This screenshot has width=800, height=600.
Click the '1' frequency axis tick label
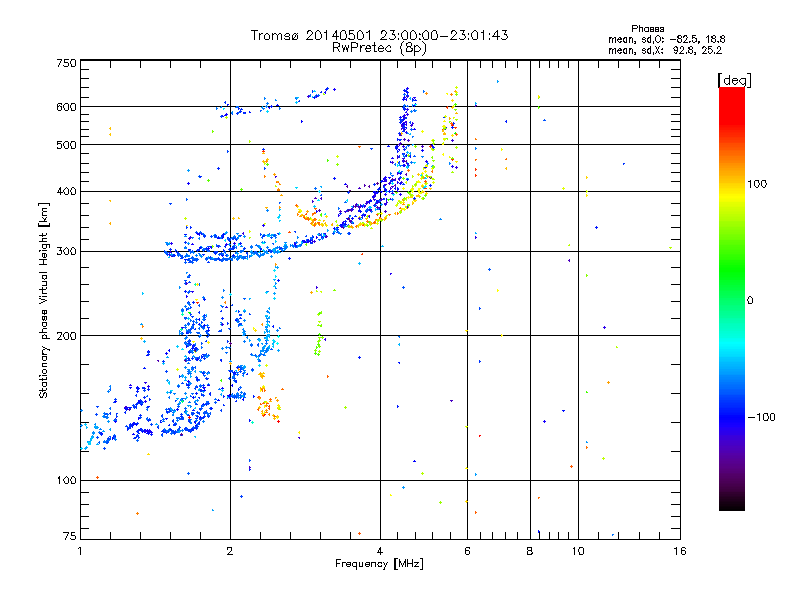[80, 551]
